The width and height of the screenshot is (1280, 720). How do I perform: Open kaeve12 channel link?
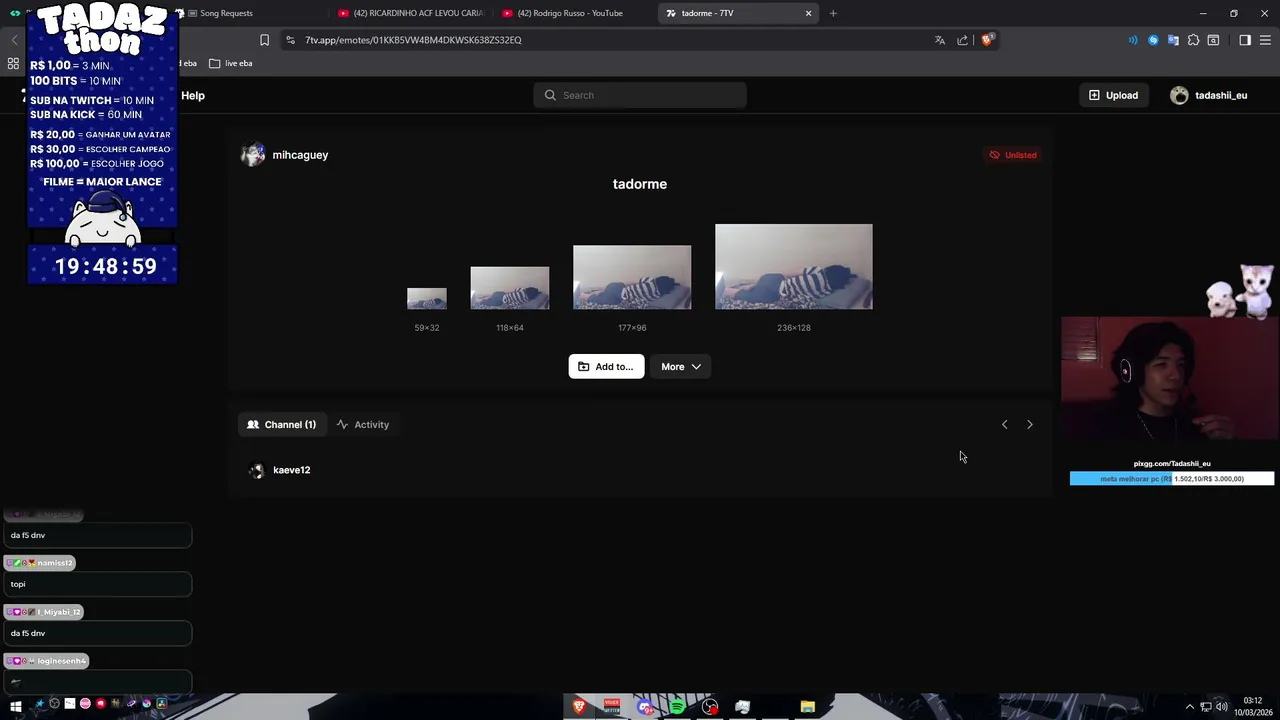click(279, 470)
